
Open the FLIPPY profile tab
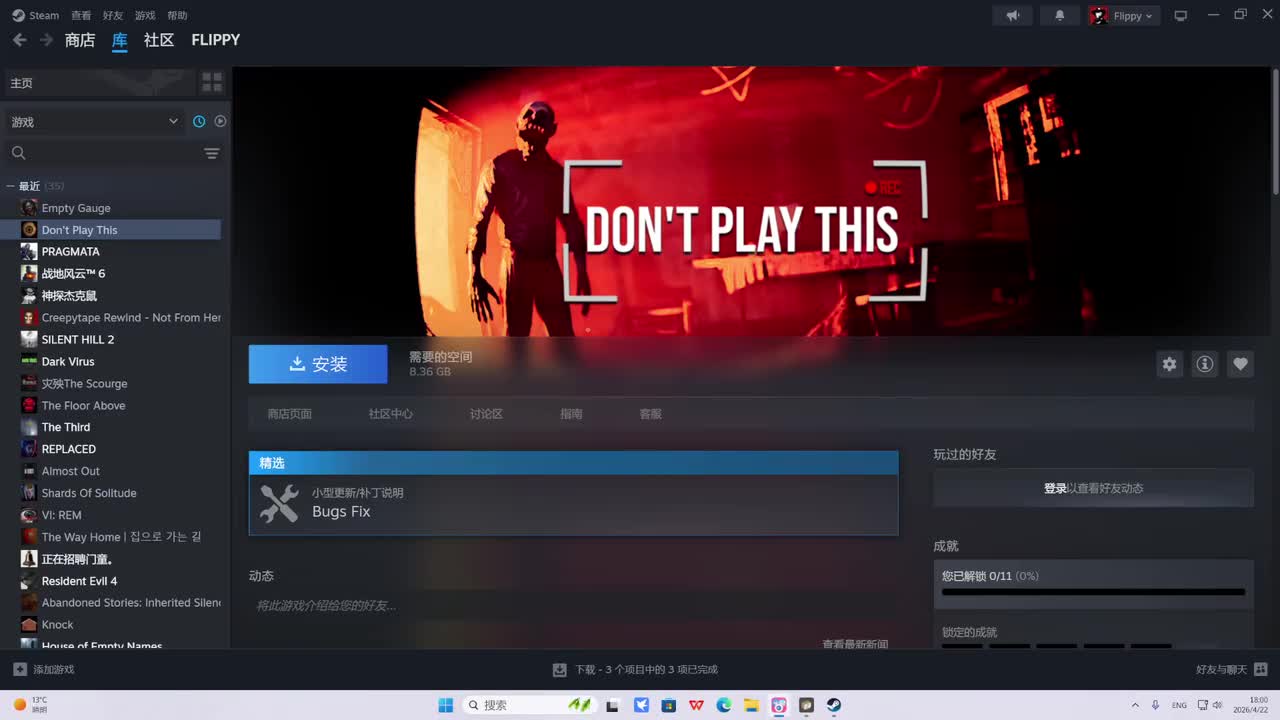216,40
